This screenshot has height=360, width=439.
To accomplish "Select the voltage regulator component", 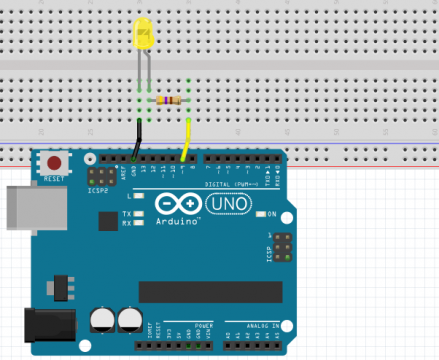I will [61, 287].
